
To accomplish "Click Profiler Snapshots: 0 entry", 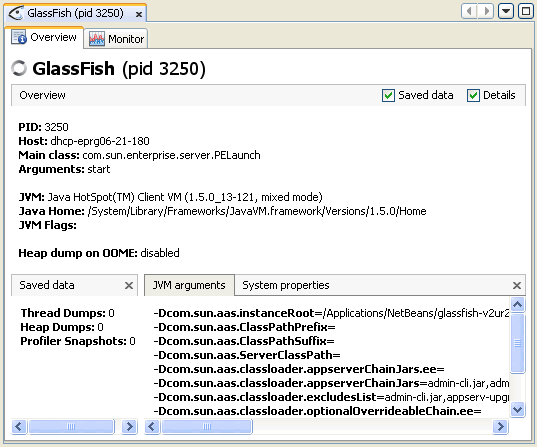I will pos(78,341).
